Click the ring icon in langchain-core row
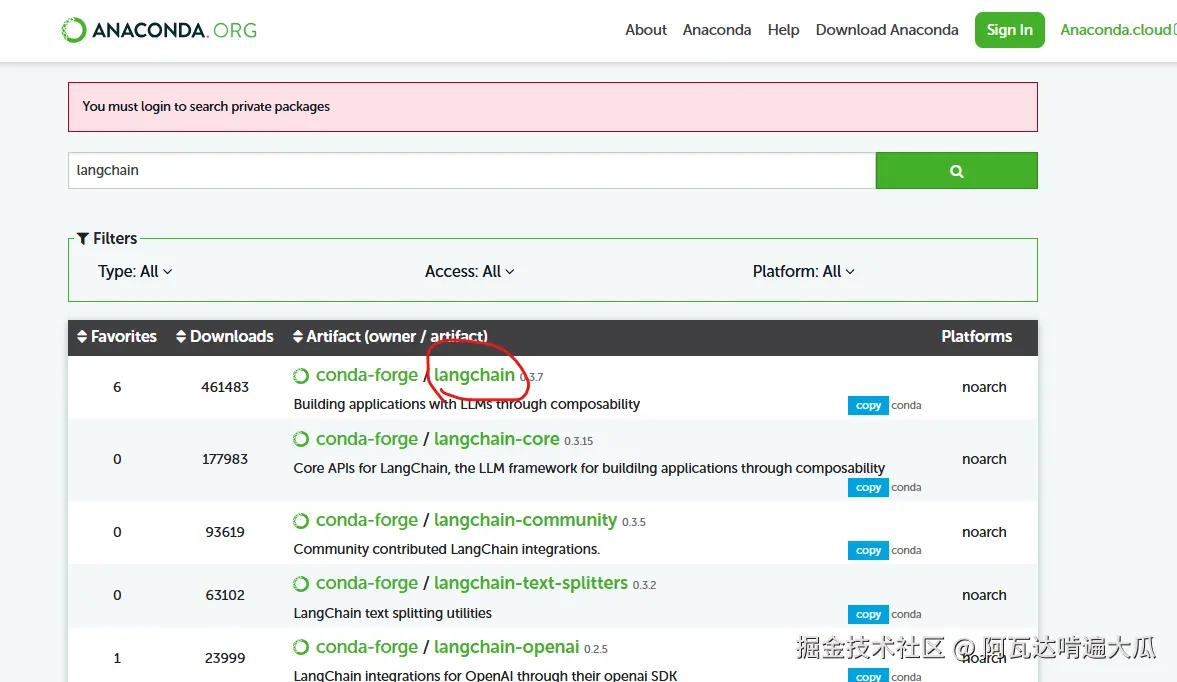The image size is (1177, 682). tap(301, 440)
